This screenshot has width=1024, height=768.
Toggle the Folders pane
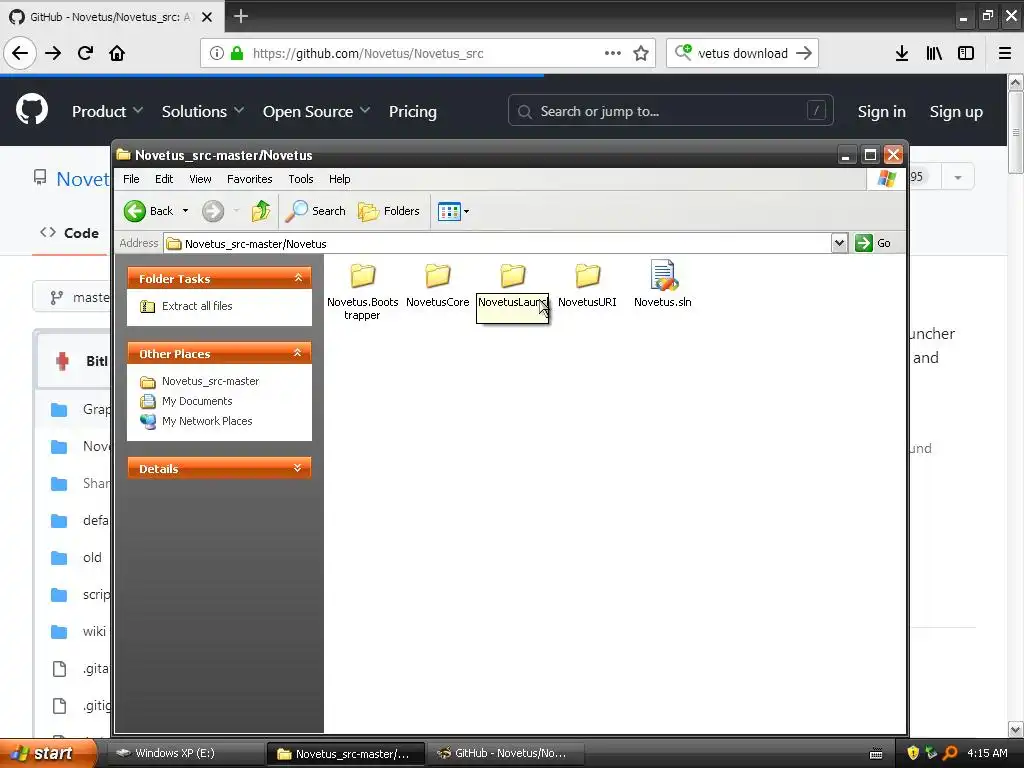coord(389,211)
